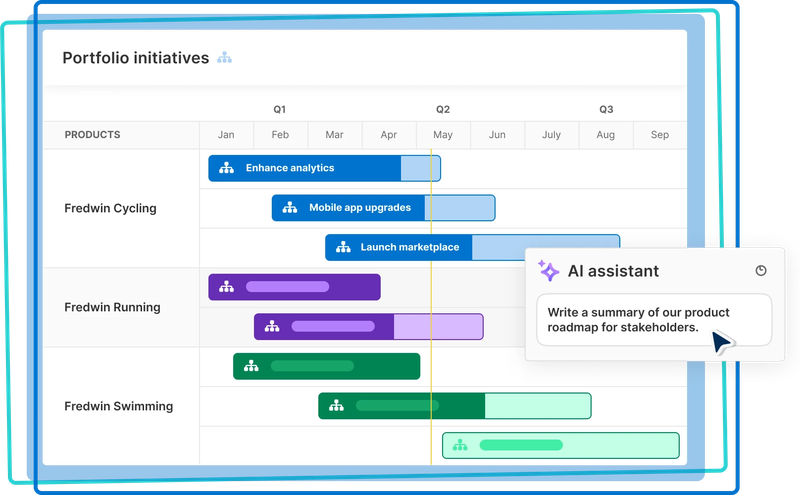Click the AI assistant prompt input field
This screenshot has width=800, height=495.
(x=654, y=320)
